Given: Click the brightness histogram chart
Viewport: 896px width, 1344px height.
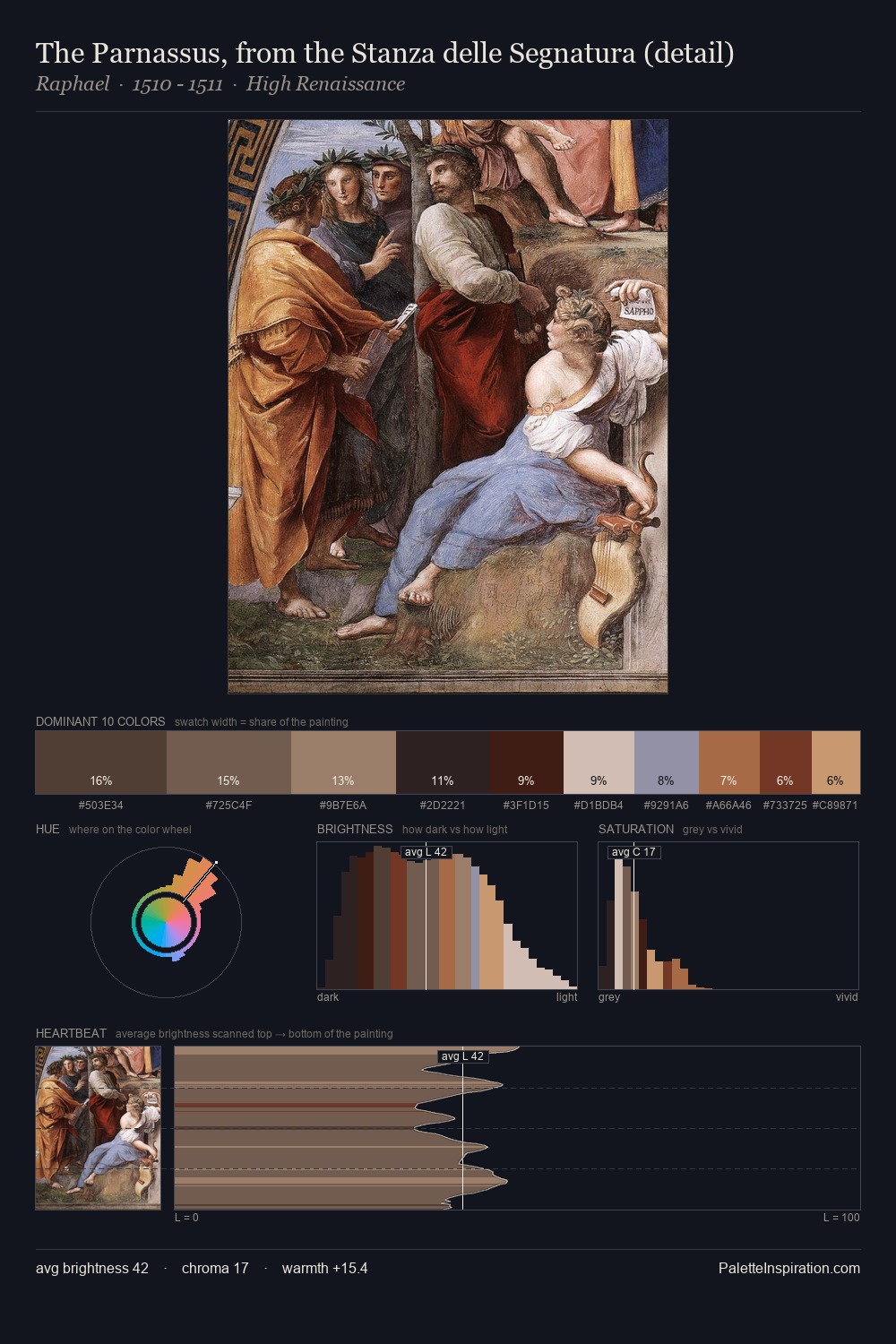Looking at the screenshot, I should pyautogui.click(x=447, y=916).
